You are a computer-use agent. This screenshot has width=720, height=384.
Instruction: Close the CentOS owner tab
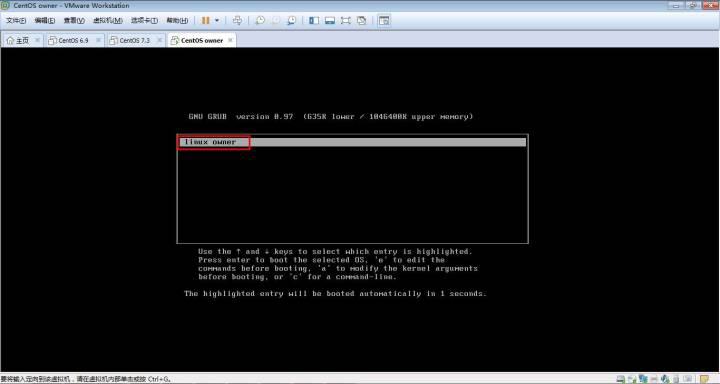pyautogui.click(x=231, y=40)
